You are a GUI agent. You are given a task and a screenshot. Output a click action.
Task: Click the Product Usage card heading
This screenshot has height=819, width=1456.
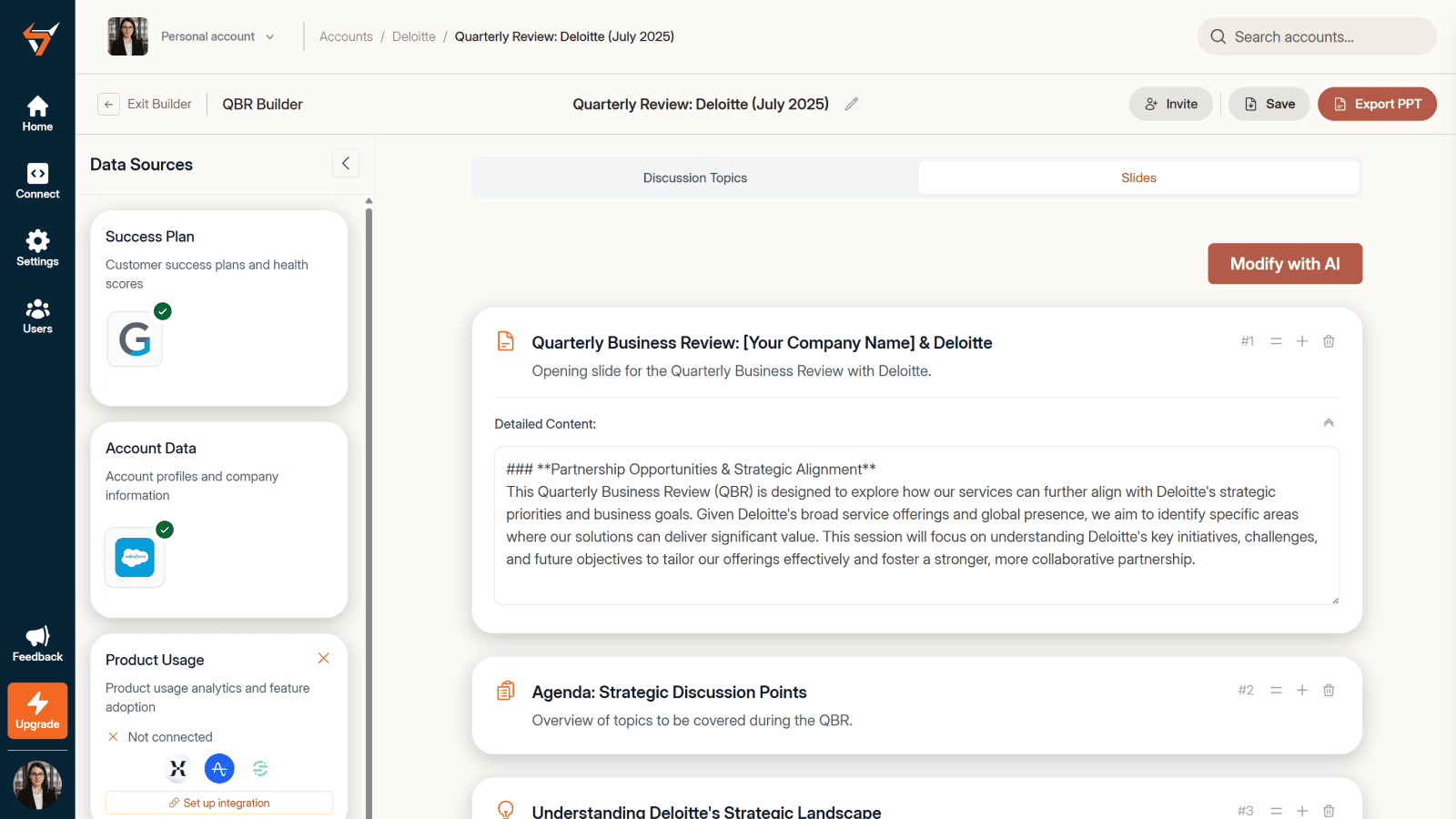pyautogui.click(x=155, y=660)
